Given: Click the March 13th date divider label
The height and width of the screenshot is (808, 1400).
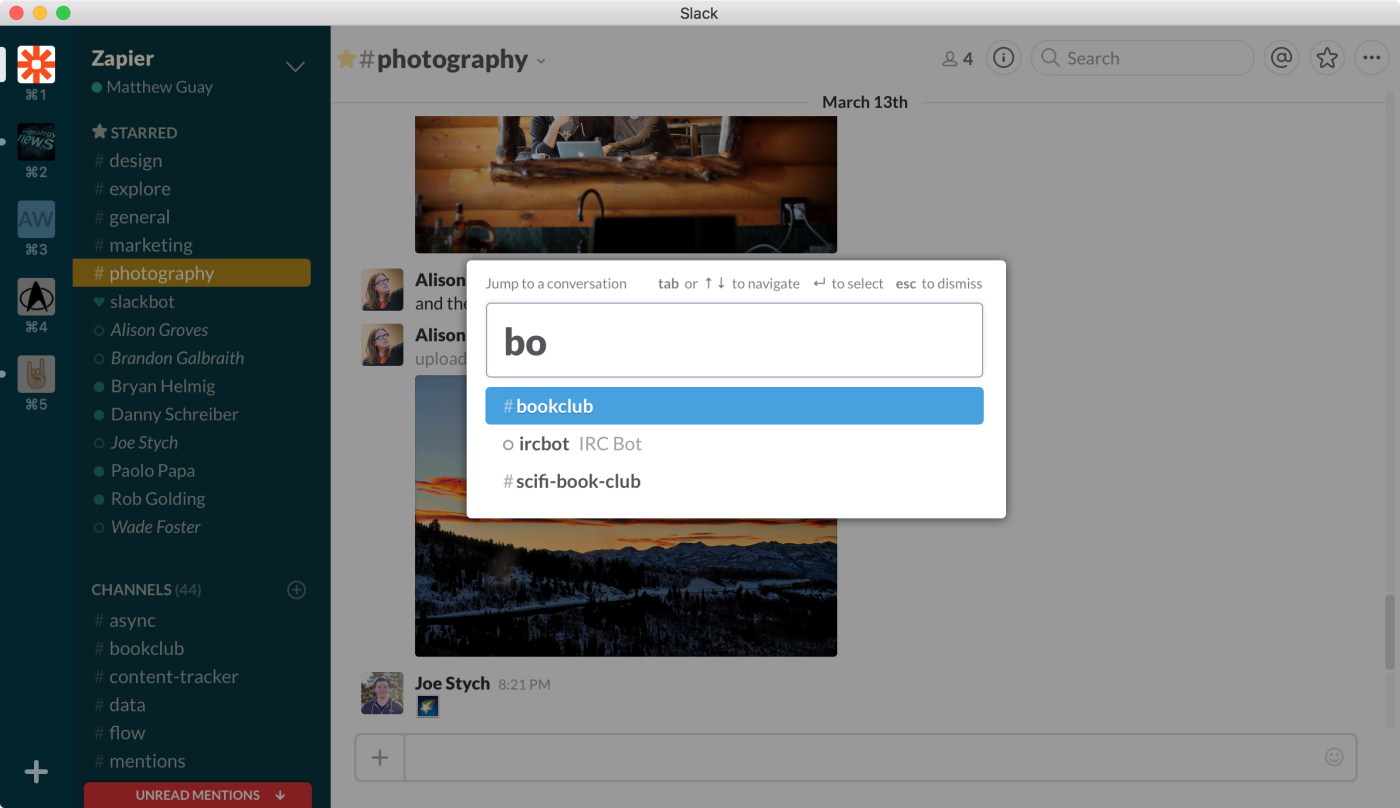Looking at the screenshot, I should [x=865, y=102].
